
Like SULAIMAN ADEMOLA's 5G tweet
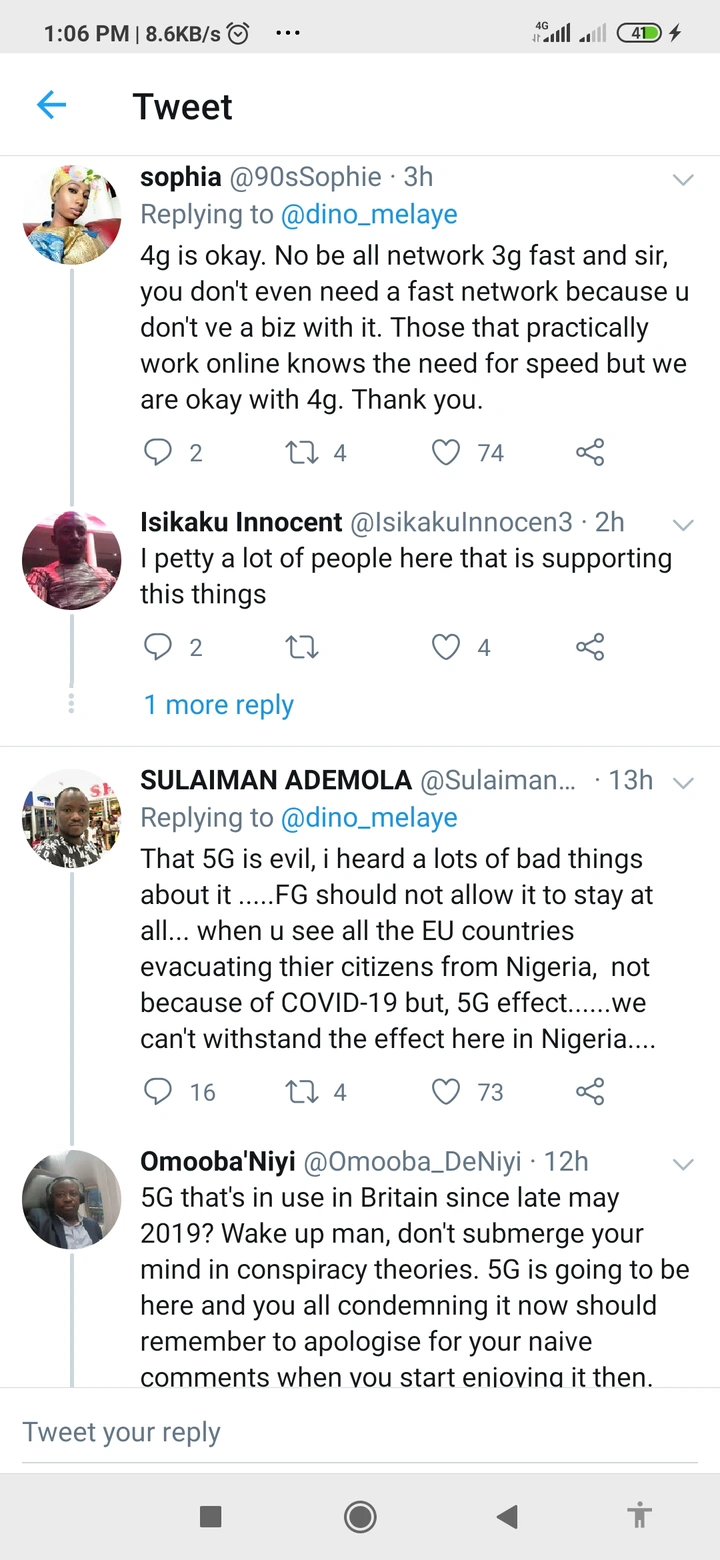tap(445, 1092)
